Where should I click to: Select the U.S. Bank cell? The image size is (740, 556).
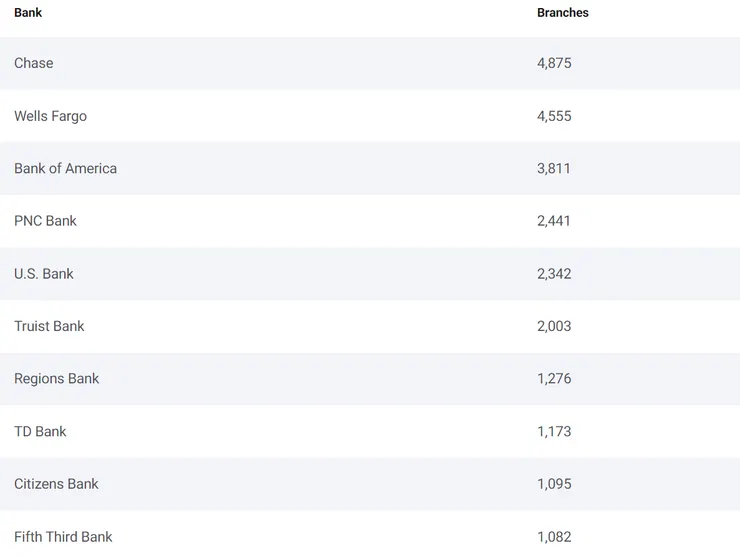pyautogui.click(x=44, y=274)
